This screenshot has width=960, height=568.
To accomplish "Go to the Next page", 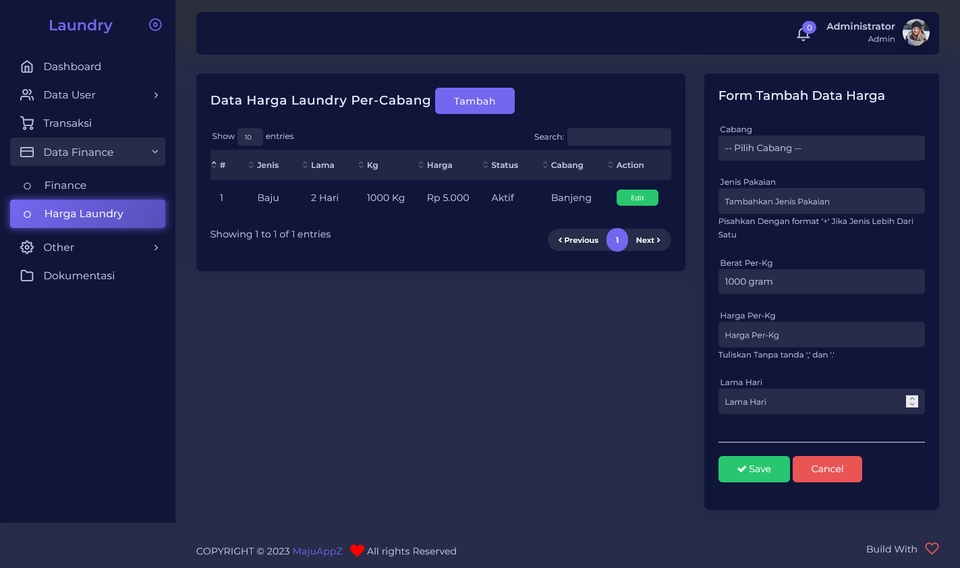I will 648,240.
